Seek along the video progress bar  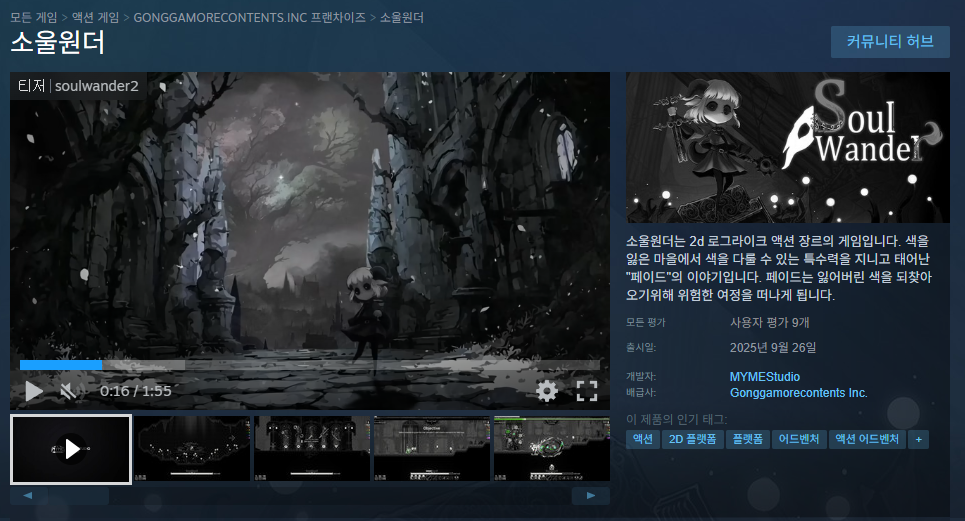309,365
